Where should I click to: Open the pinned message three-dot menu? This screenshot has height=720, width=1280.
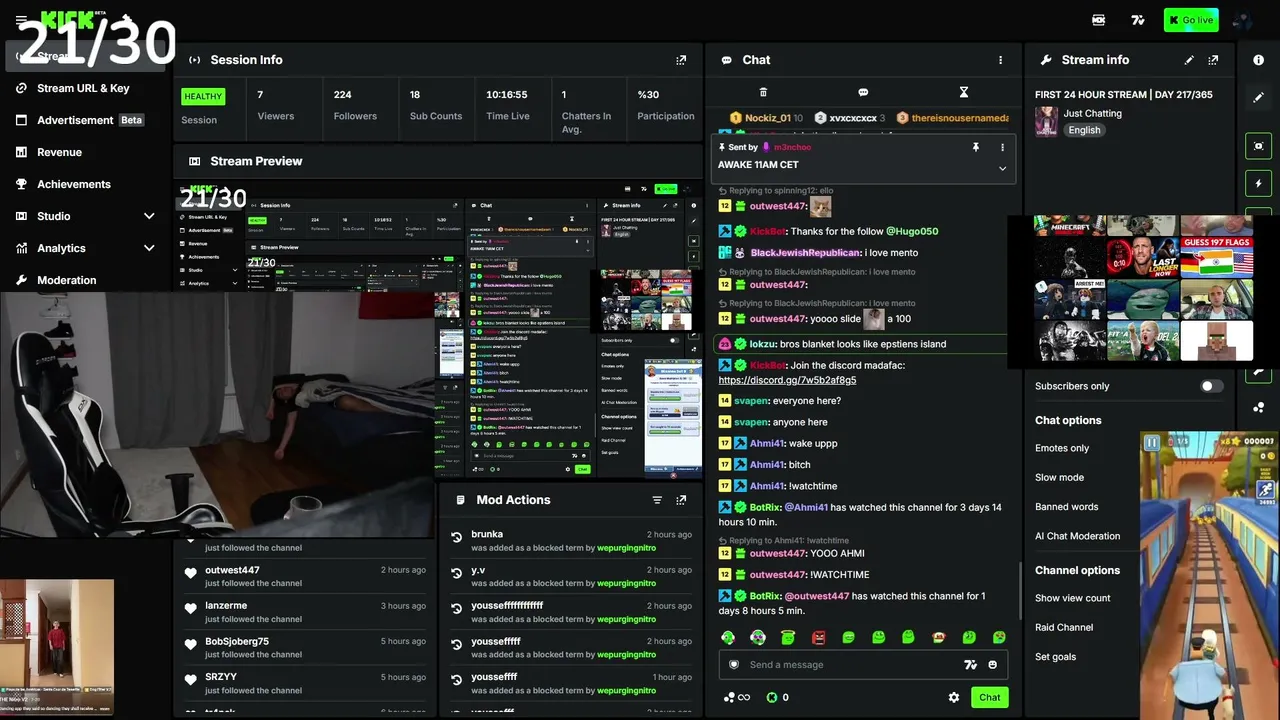[1002, 147]
